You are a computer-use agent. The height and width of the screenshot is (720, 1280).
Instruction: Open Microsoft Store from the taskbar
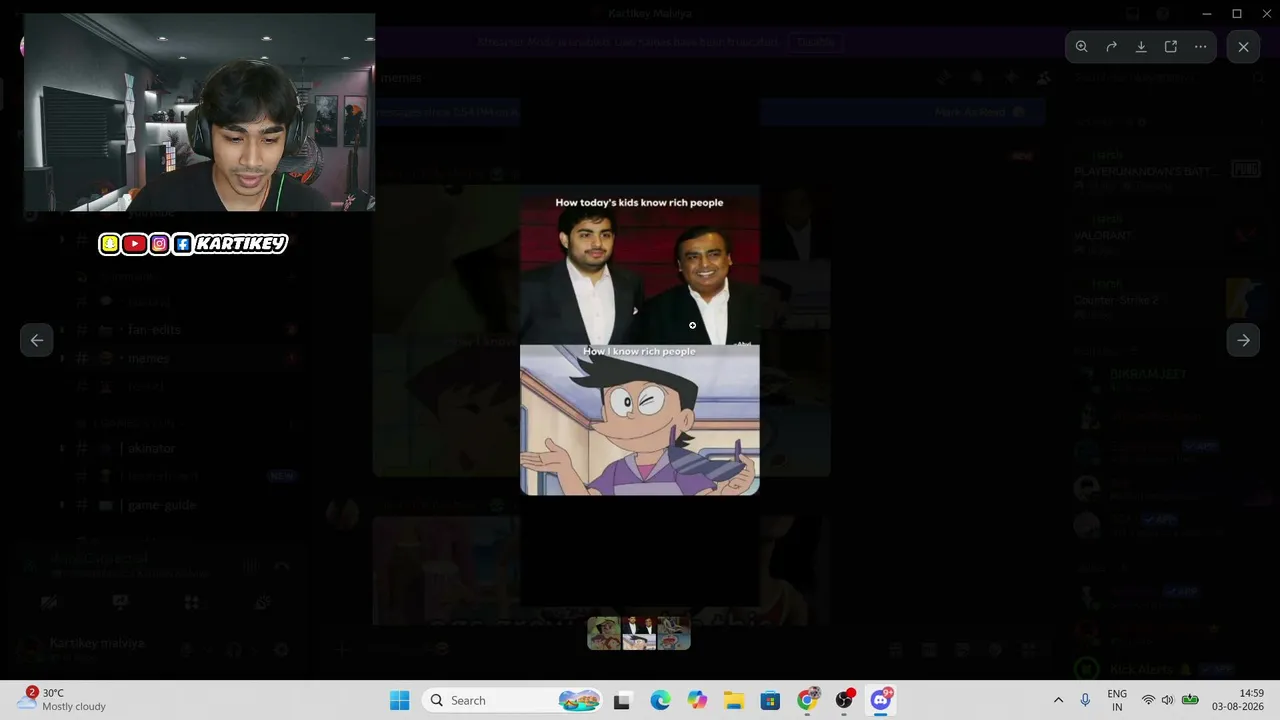770,700
